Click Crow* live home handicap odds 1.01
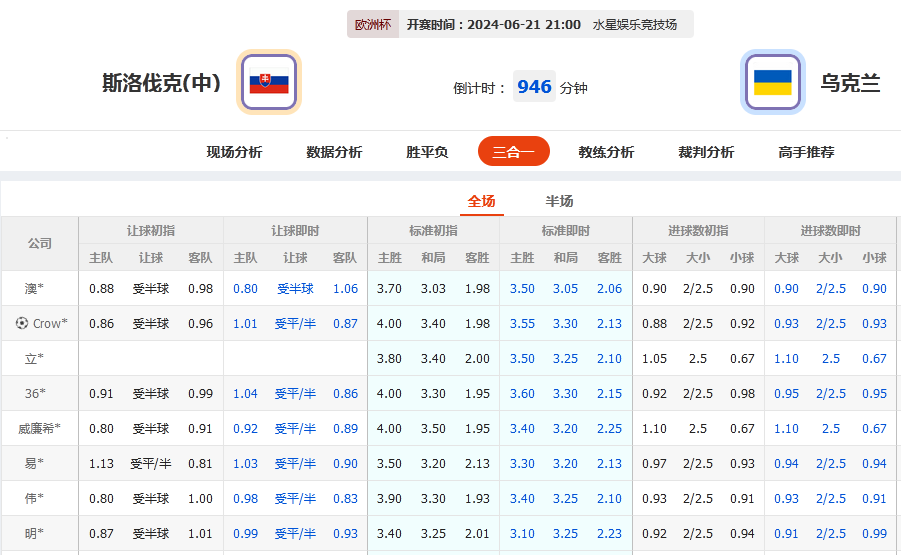This screenshot has width=901, height=555. click(245, 323)
